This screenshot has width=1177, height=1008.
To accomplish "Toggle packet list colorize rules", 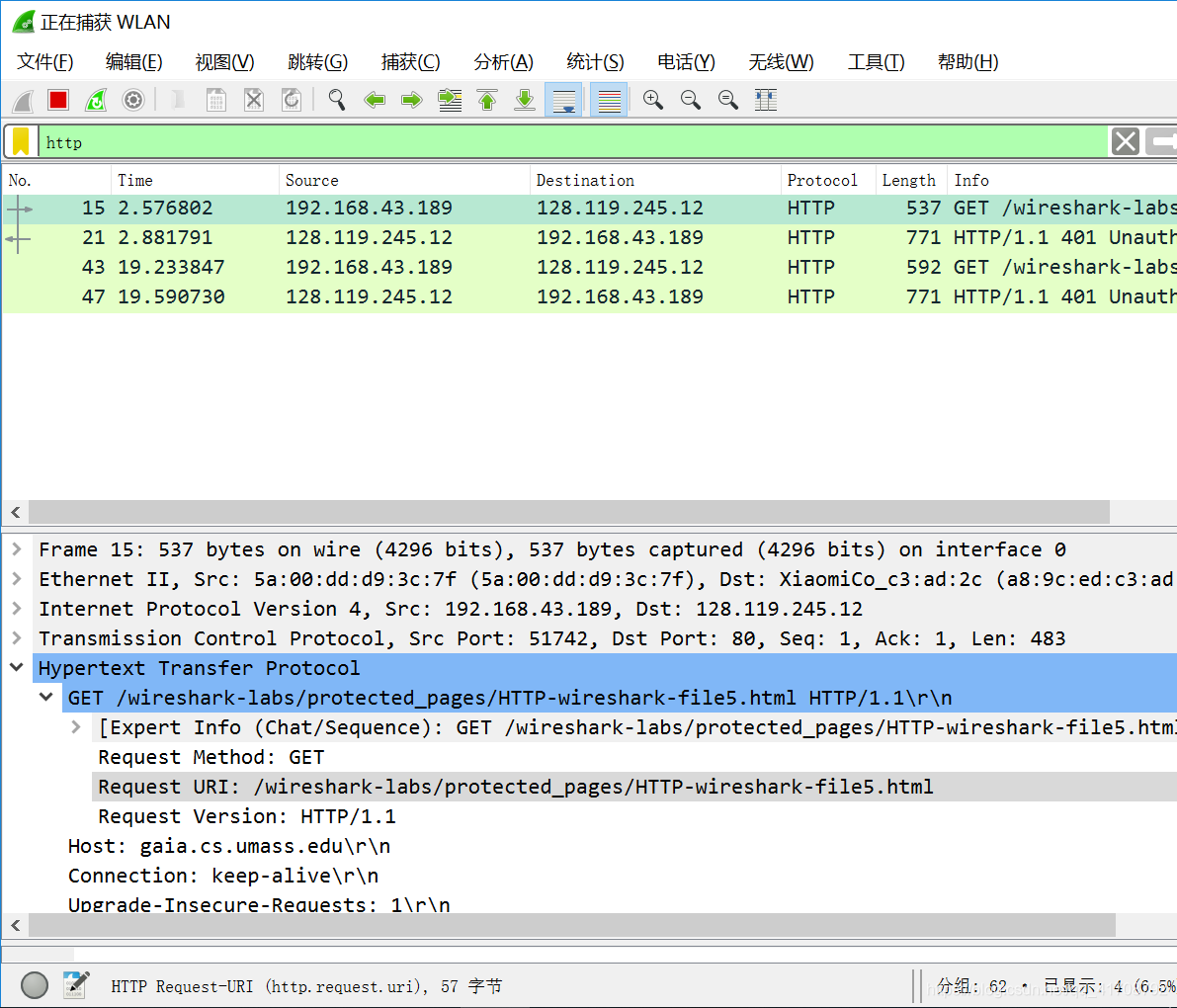I will 609,100.
